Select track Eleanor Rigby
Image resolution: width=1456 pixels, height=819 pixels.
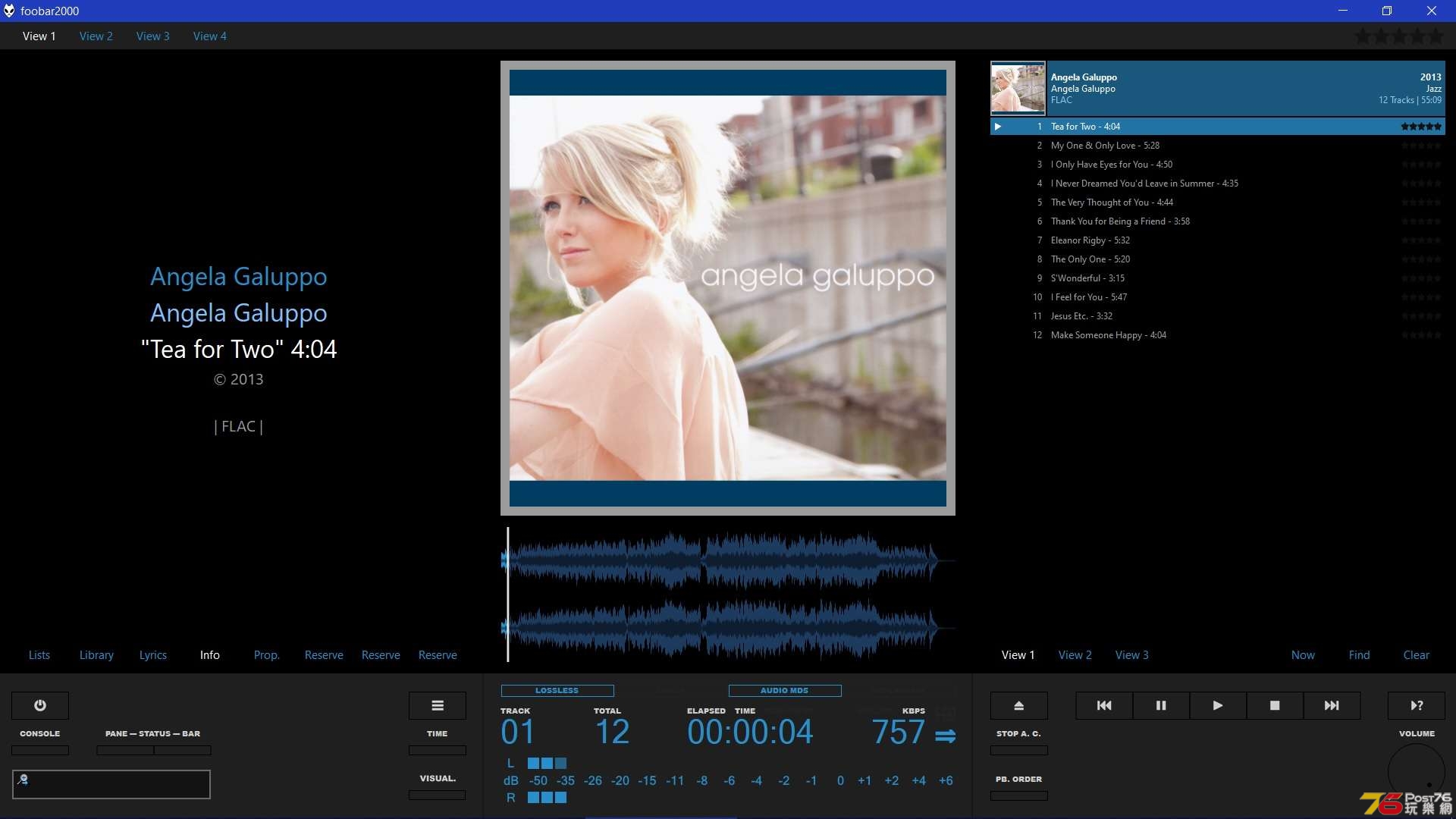[x=1218, y=240]
